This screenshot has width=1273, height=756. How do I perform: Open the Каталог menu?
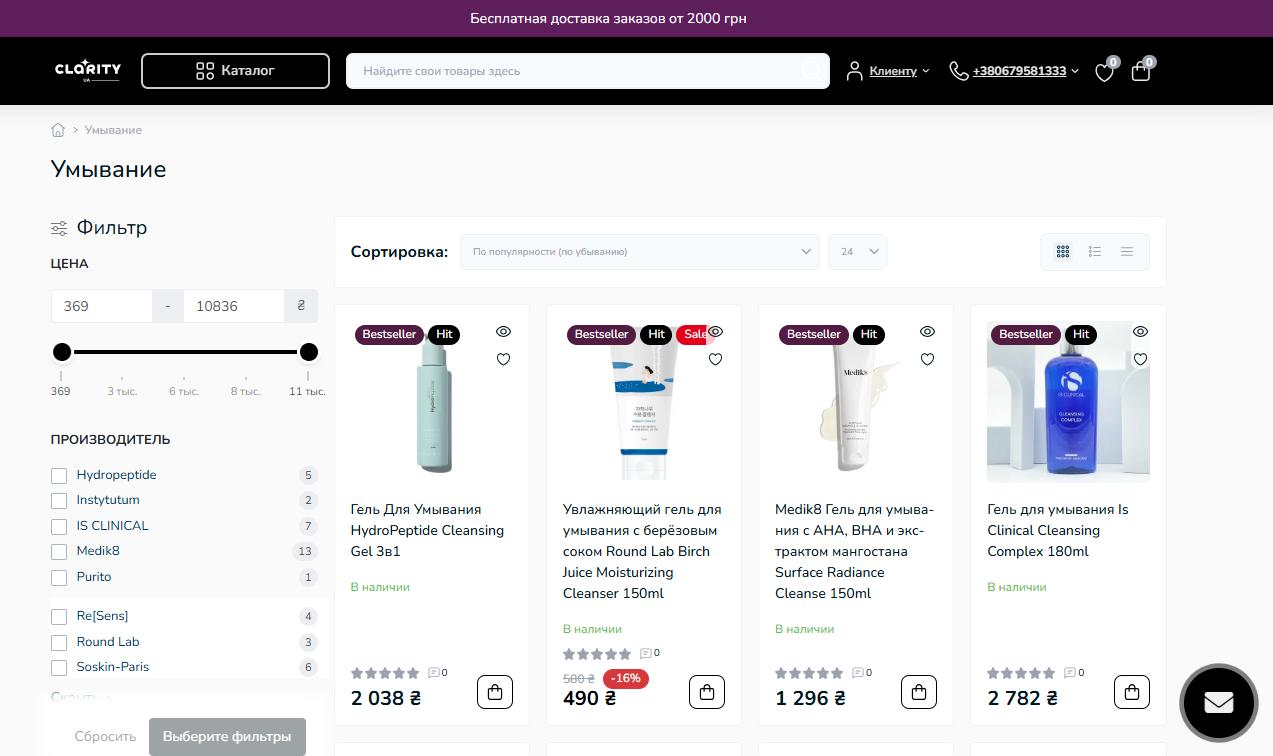coord(235,71)
